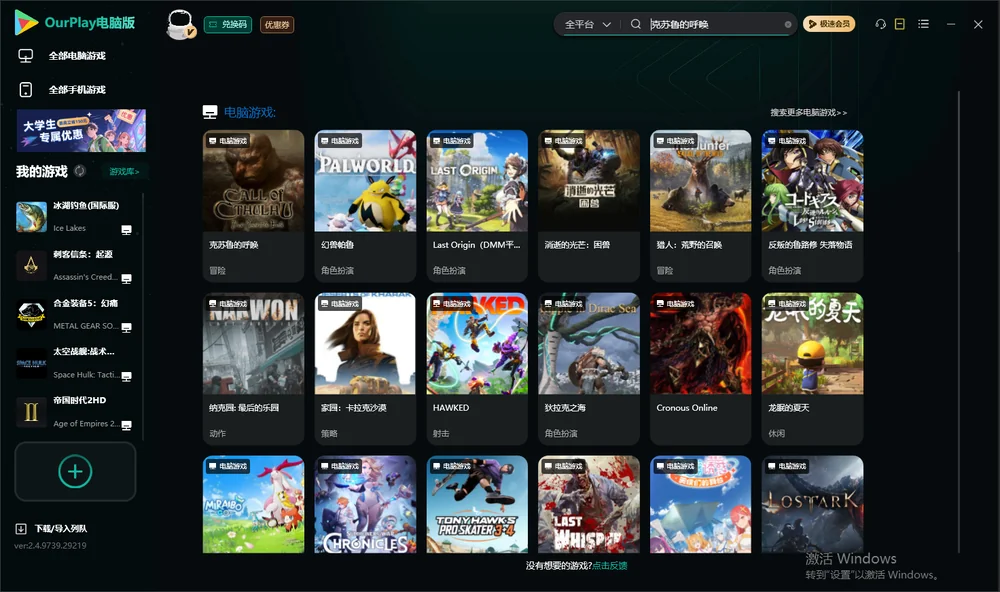Viewport: 1000px width, 592px height.
Task: Click the refresh icon beside 我的游戏
Action: pos(80,171)
